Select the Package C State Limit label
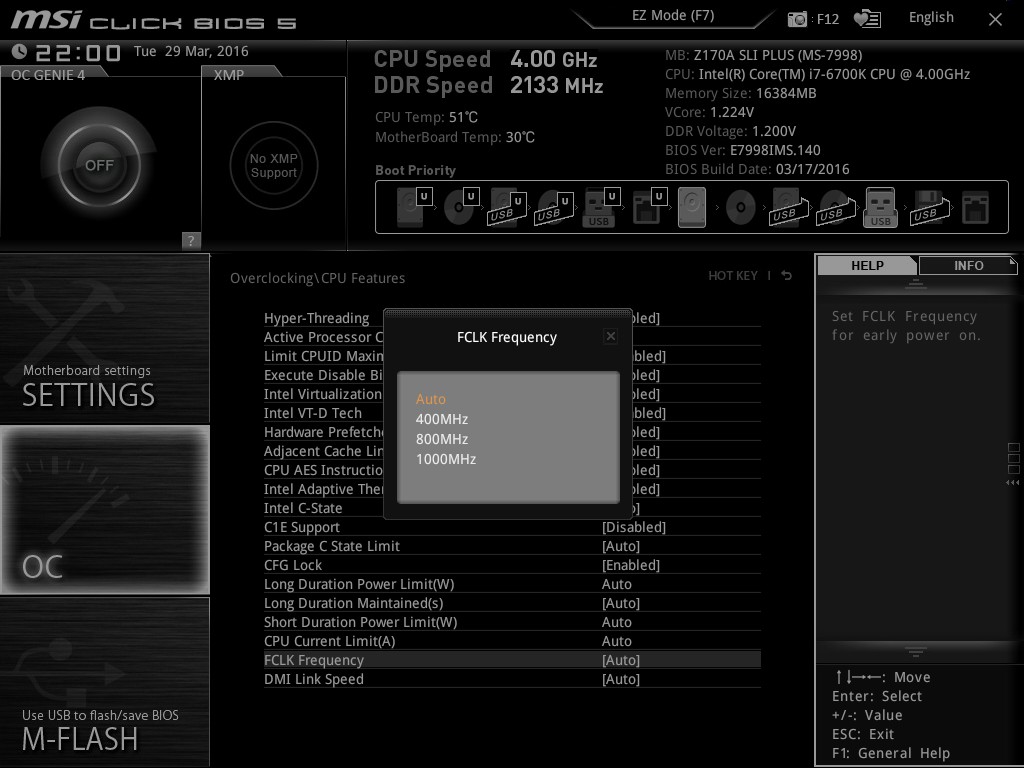The width and height of the screenshot is (1024, 768). point(332,546)
